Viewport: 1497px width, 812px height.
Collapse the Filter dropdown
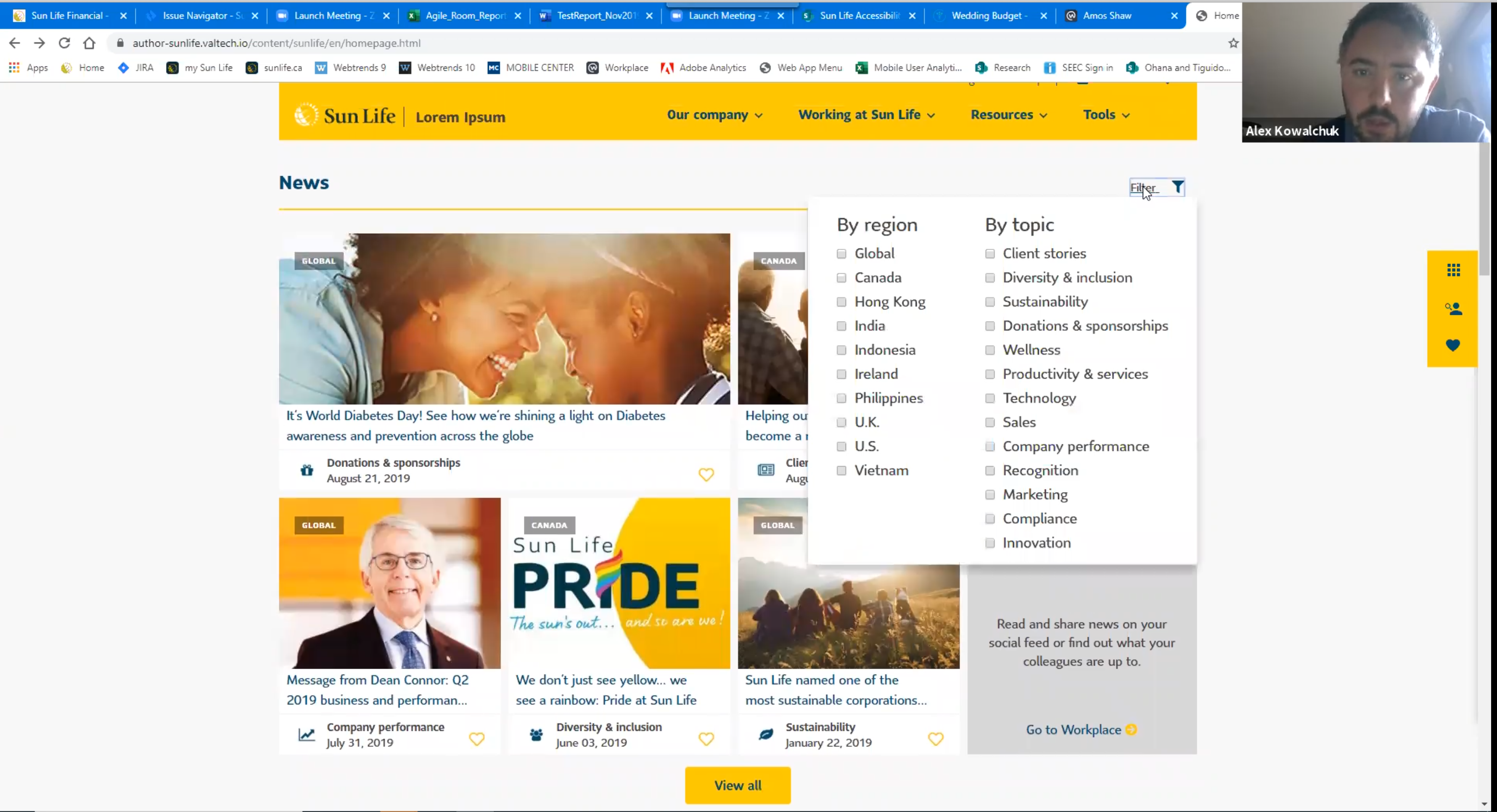[1157, 187]
